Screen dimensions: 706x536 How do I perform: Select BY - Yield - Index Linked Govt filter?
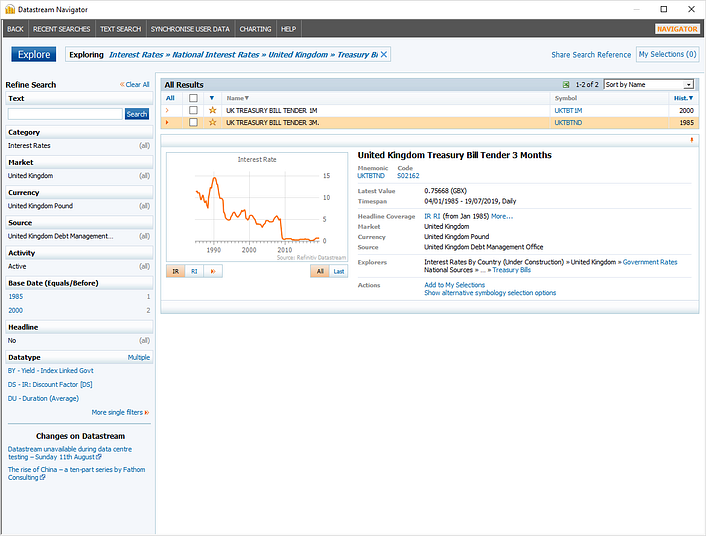[50, 371]
